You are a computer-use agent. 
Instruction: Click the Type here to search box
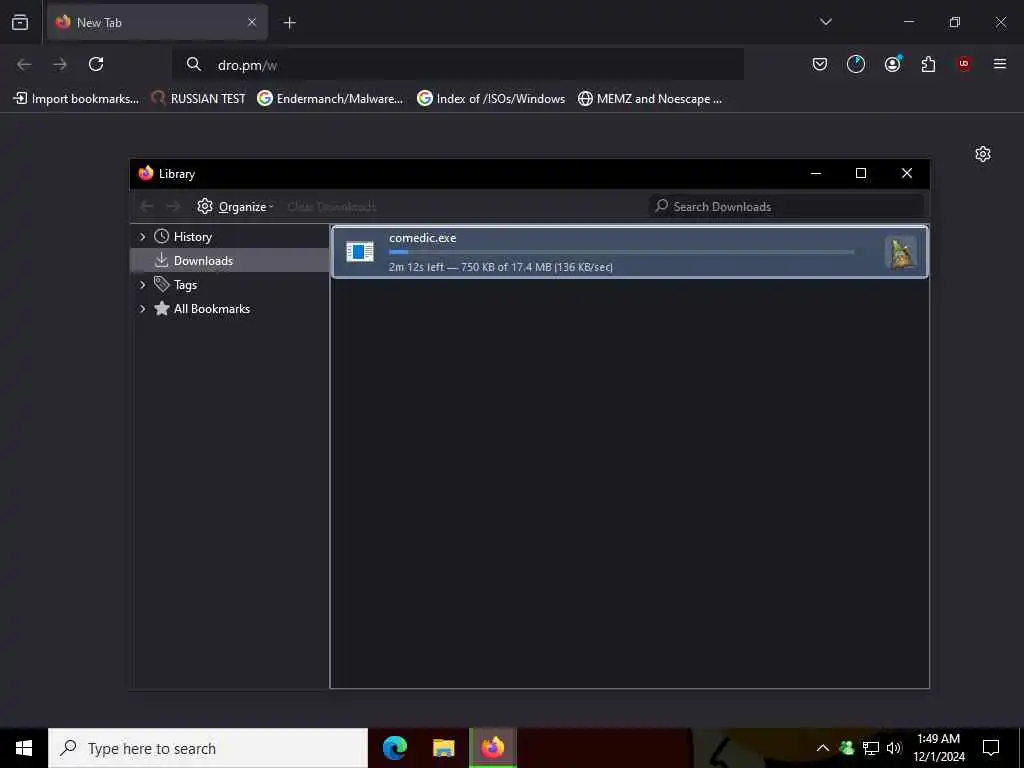tap(208, 748)
